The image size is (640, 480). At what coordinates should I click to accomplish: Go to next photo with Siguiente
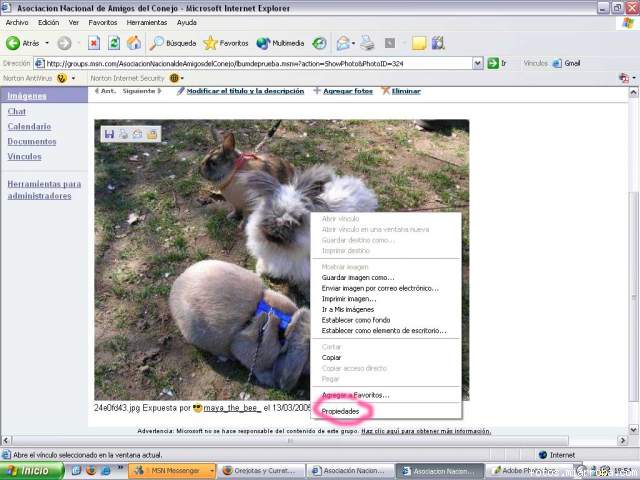pyautogui.click(x=142, y=91)
